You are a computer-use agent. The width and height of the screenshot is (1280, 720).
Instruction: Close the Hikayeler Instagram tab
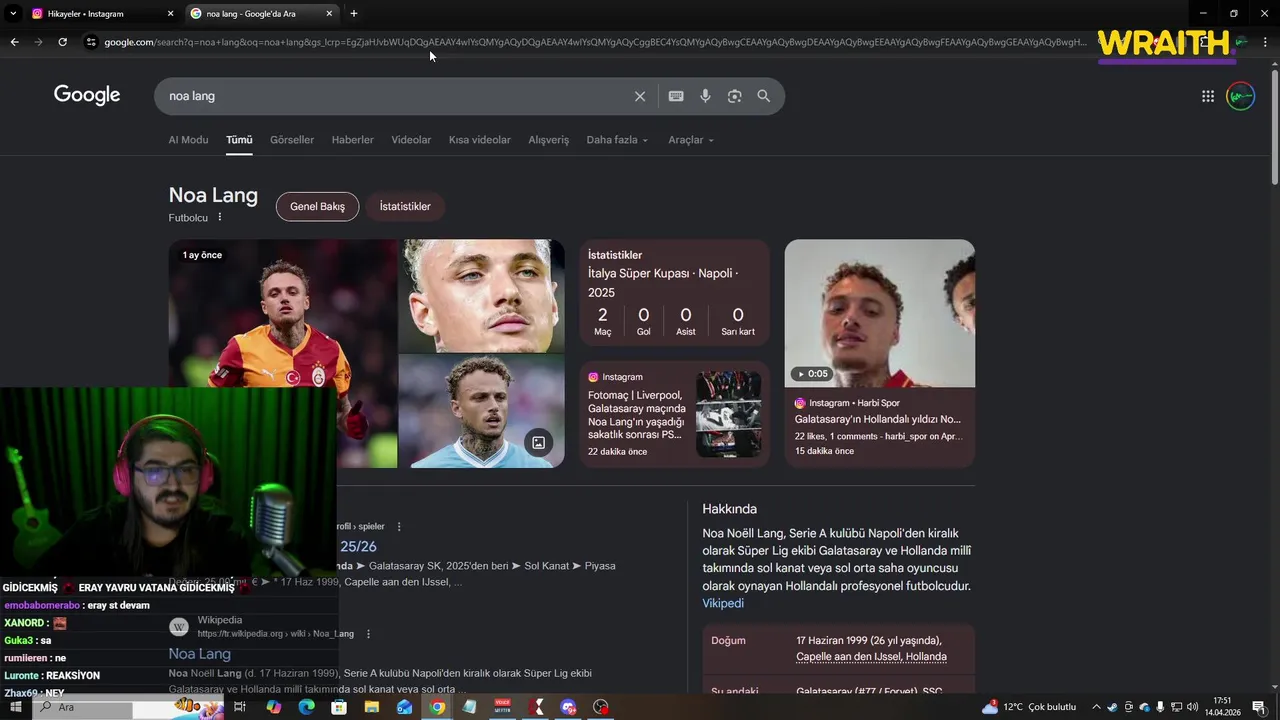click(170, 13)
